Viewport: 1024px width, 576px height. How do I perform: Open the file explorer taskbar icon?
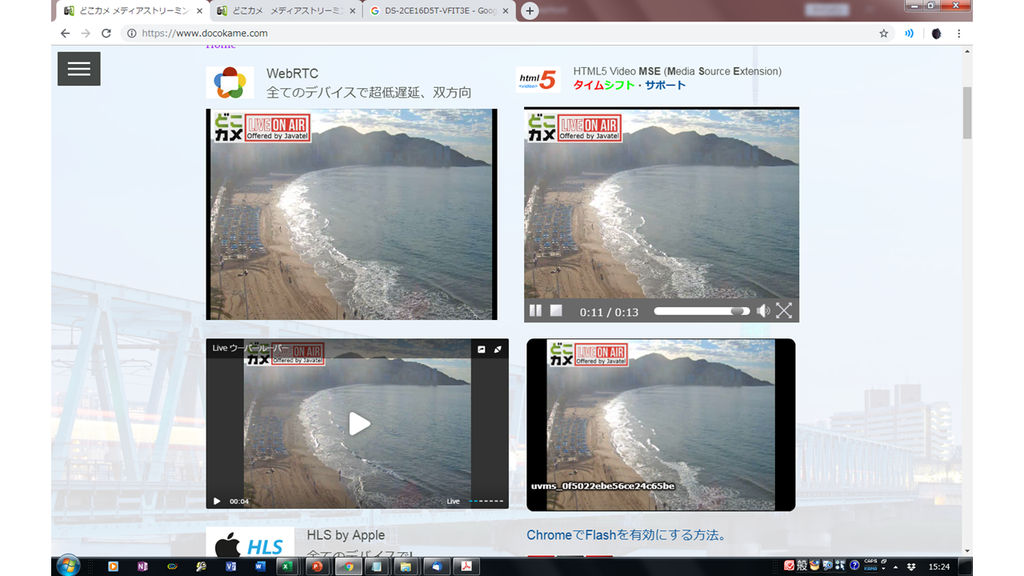tap(406, 566)
